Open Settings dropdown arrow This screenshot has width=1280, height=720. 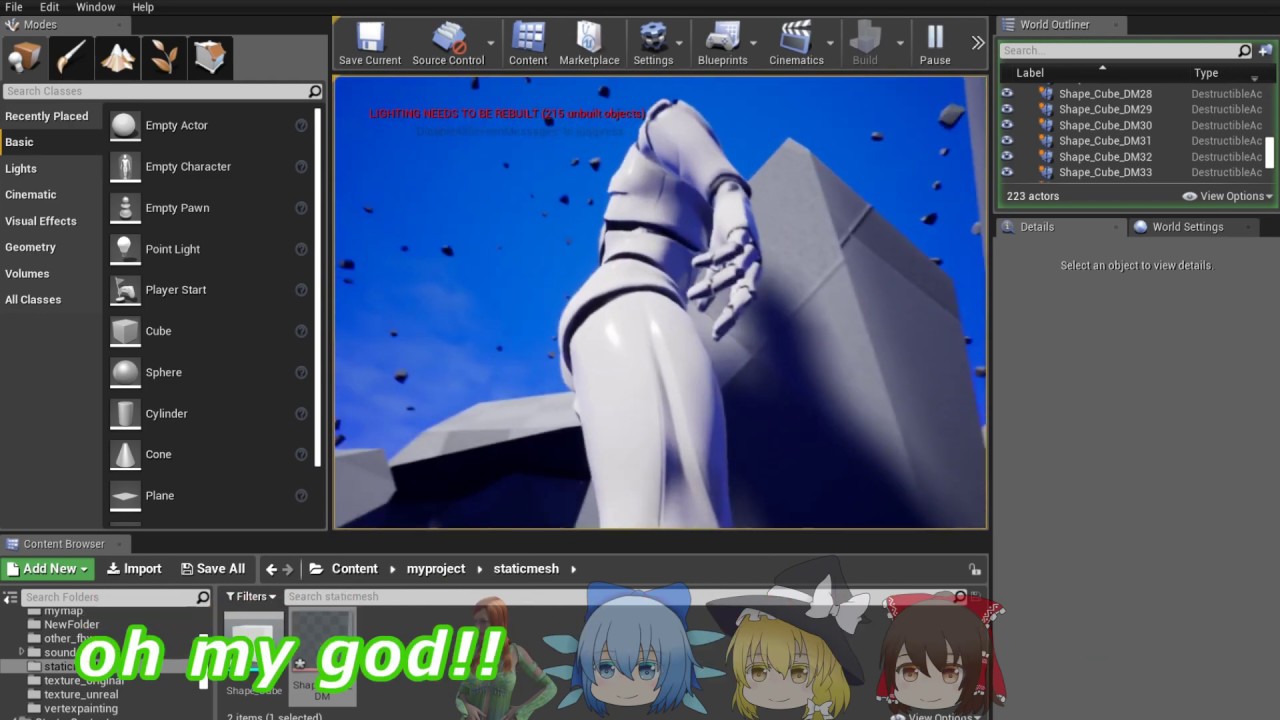(680, 43)
